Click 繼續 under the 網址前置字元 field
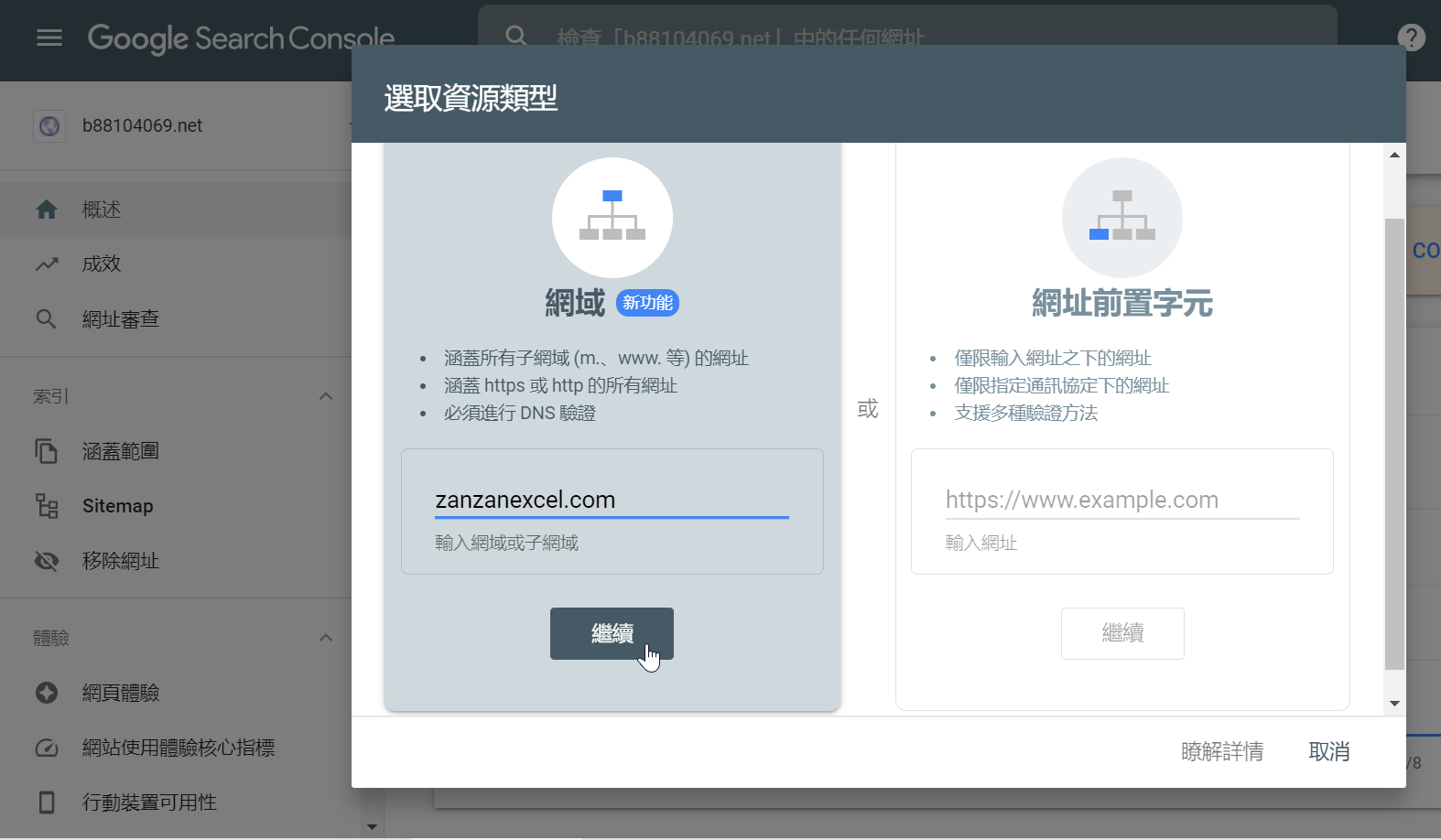This screenshot has width=1441, height=840. tap(1122, 633)
